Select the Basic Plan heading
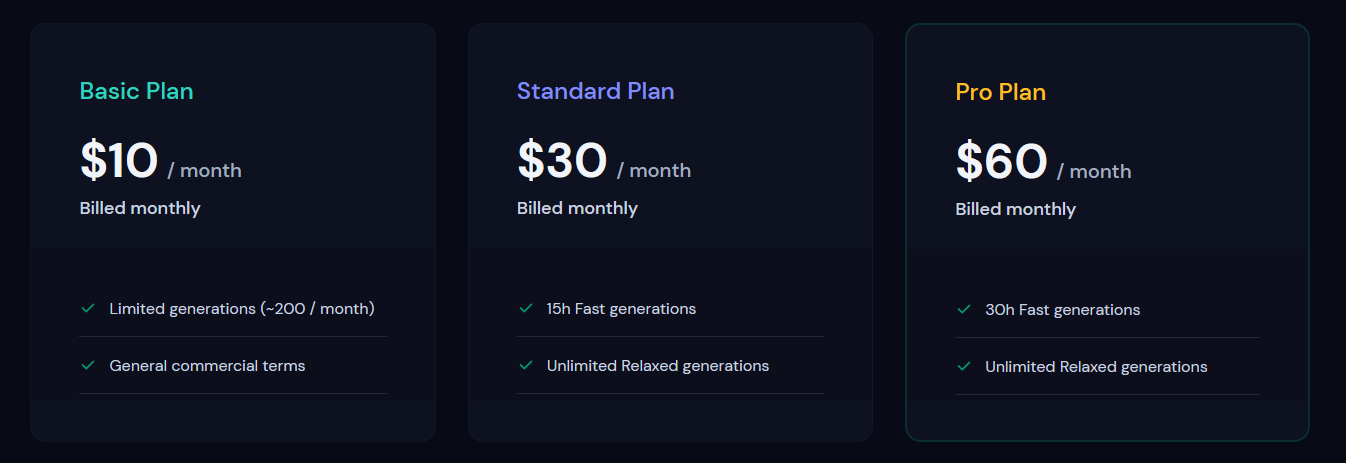Screen dimensions: 1346x463 (x=137, y=91)
